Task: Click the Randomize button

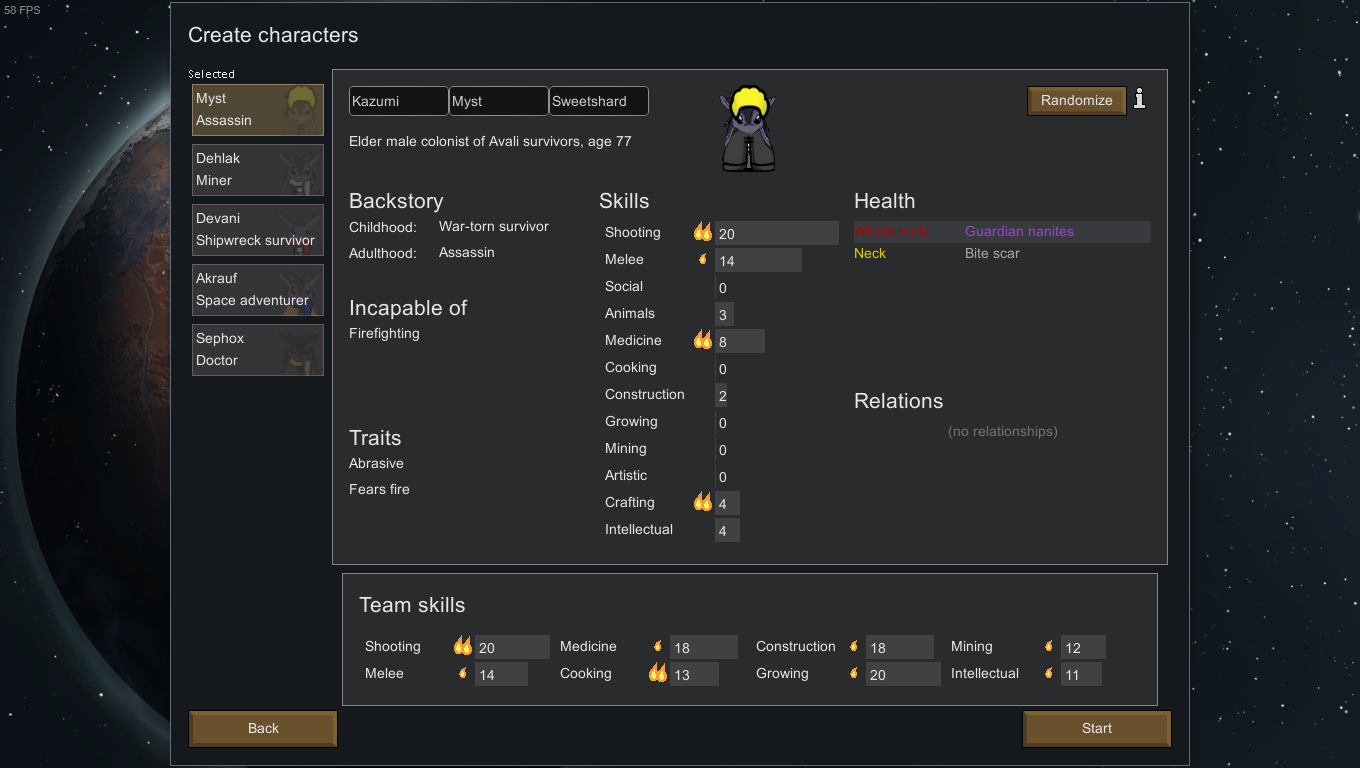Action: point(1077,100)
